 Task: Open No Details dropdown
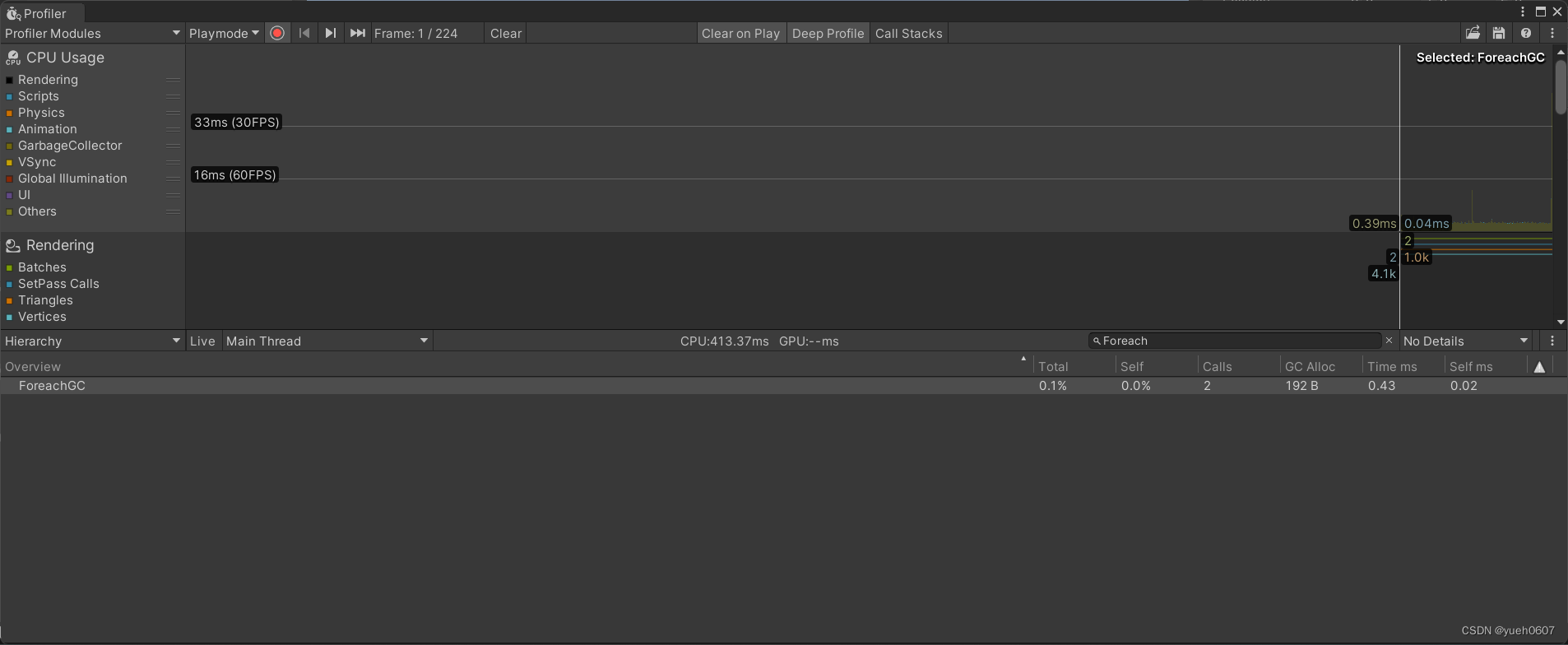[x=1466, y=341]
